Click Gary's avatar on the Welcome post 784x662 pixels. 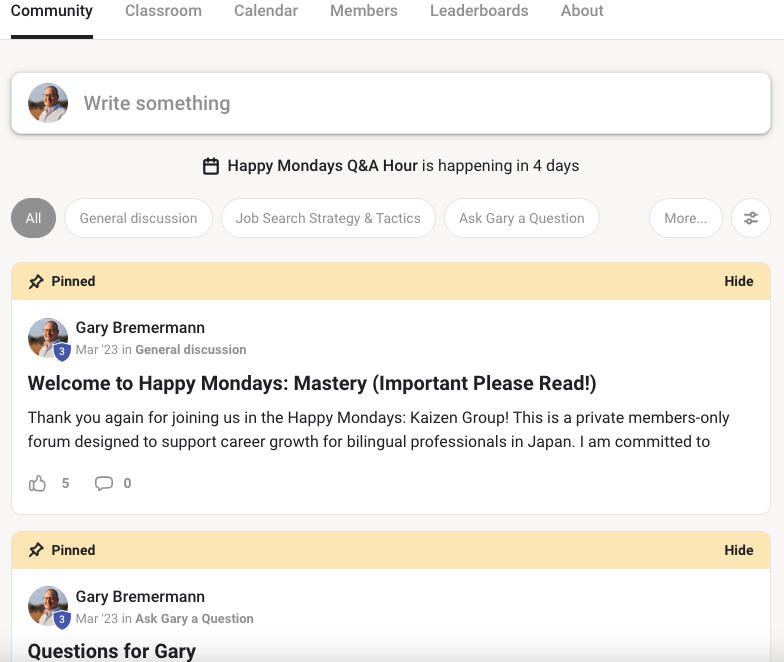click(48, 339)
